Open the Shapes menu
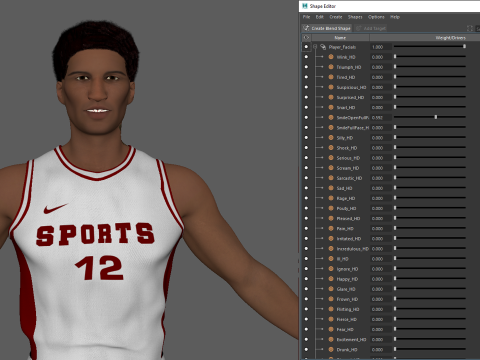Screen dimensions: 480x360 coord(355,17)
